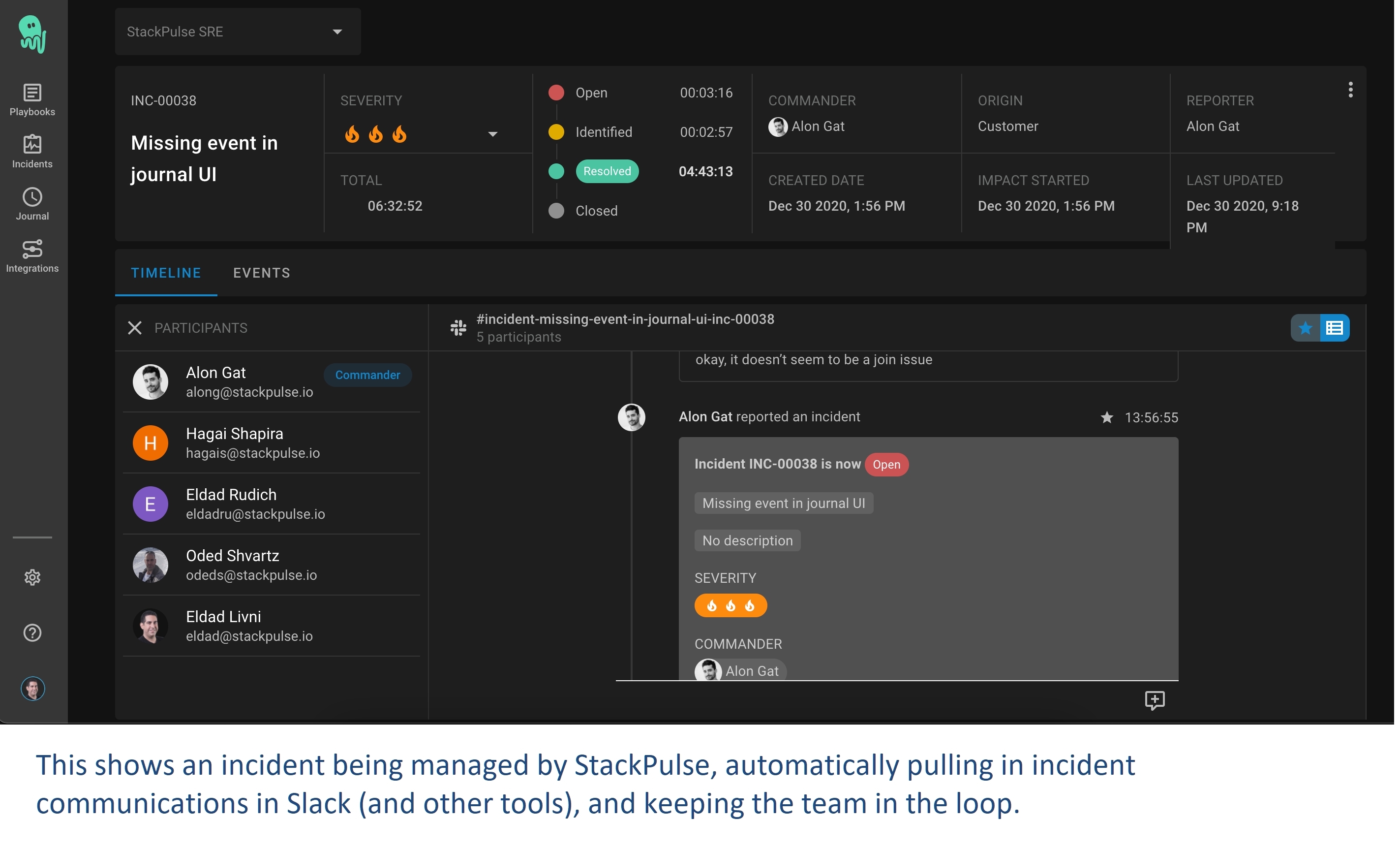Open the settings gear in sidebar
Screen dimensions: 1400x852
point(32,577)
